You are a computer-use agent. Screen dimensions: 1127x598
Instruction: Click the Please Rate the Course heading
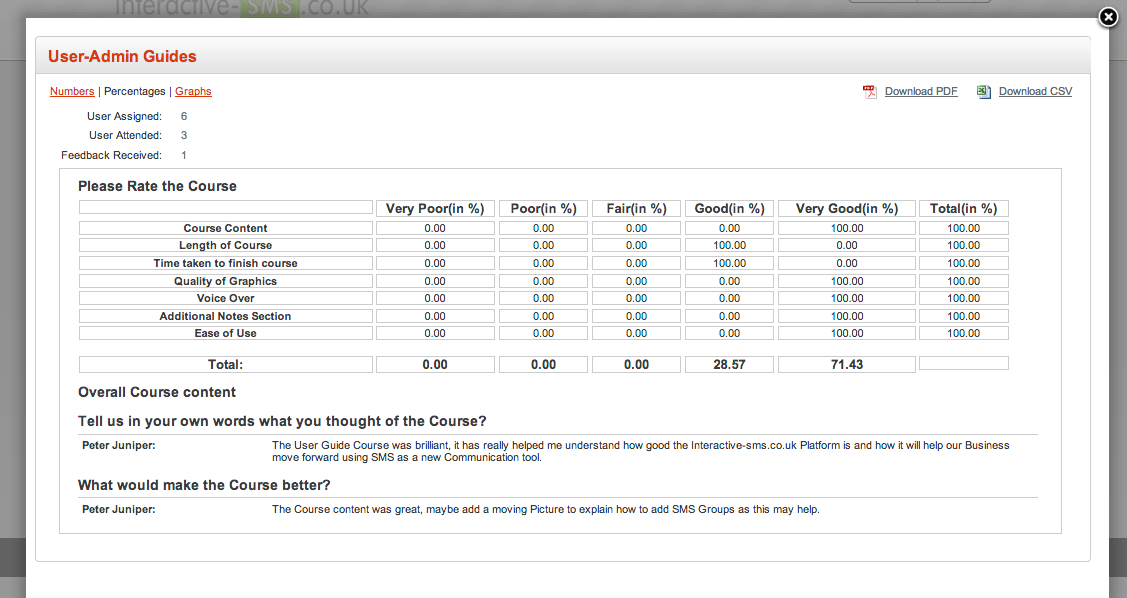pos(157,186)
